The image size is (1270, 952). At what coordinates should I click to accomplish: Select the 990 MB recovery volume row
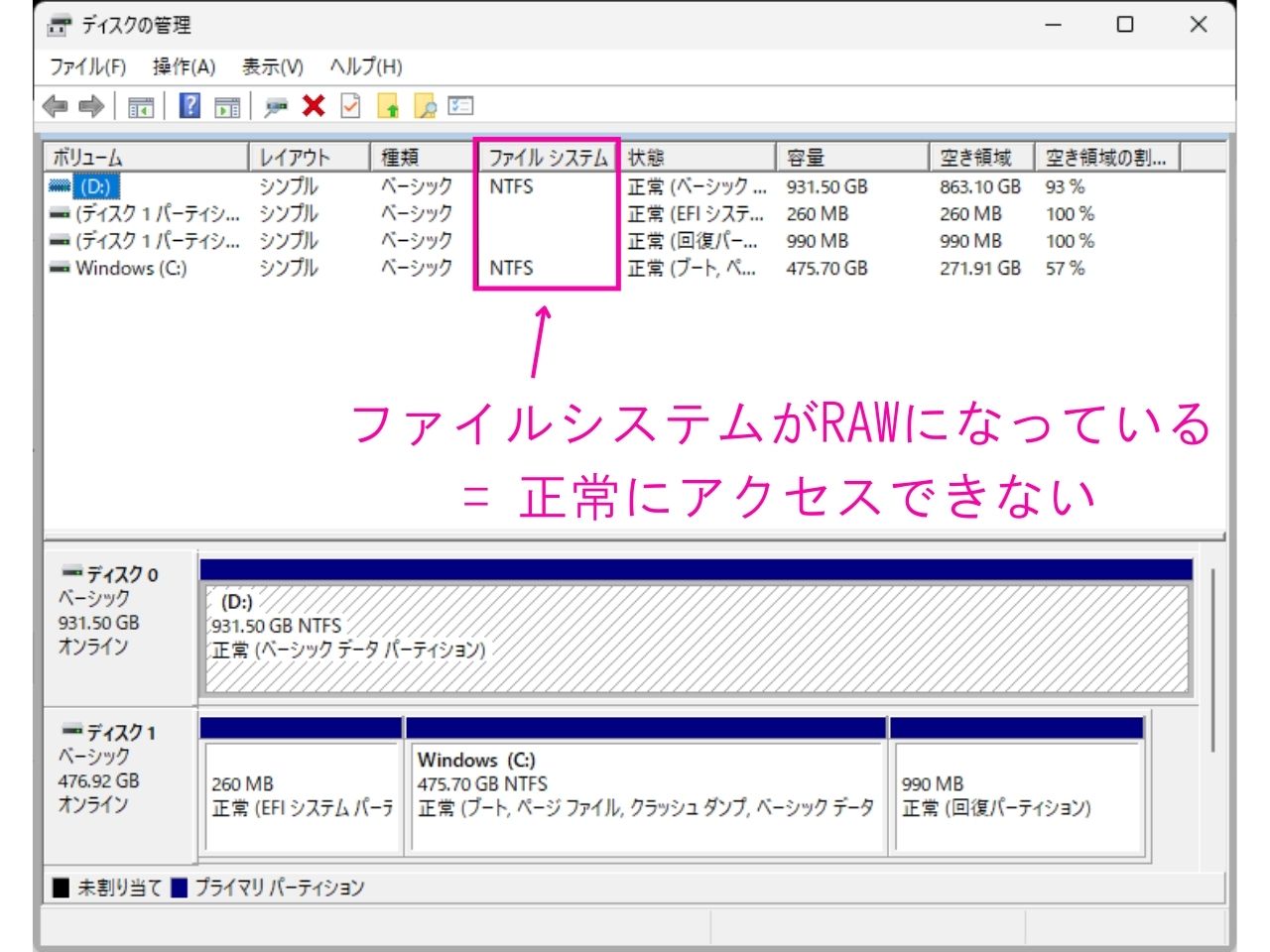click(x=635, y=241)
